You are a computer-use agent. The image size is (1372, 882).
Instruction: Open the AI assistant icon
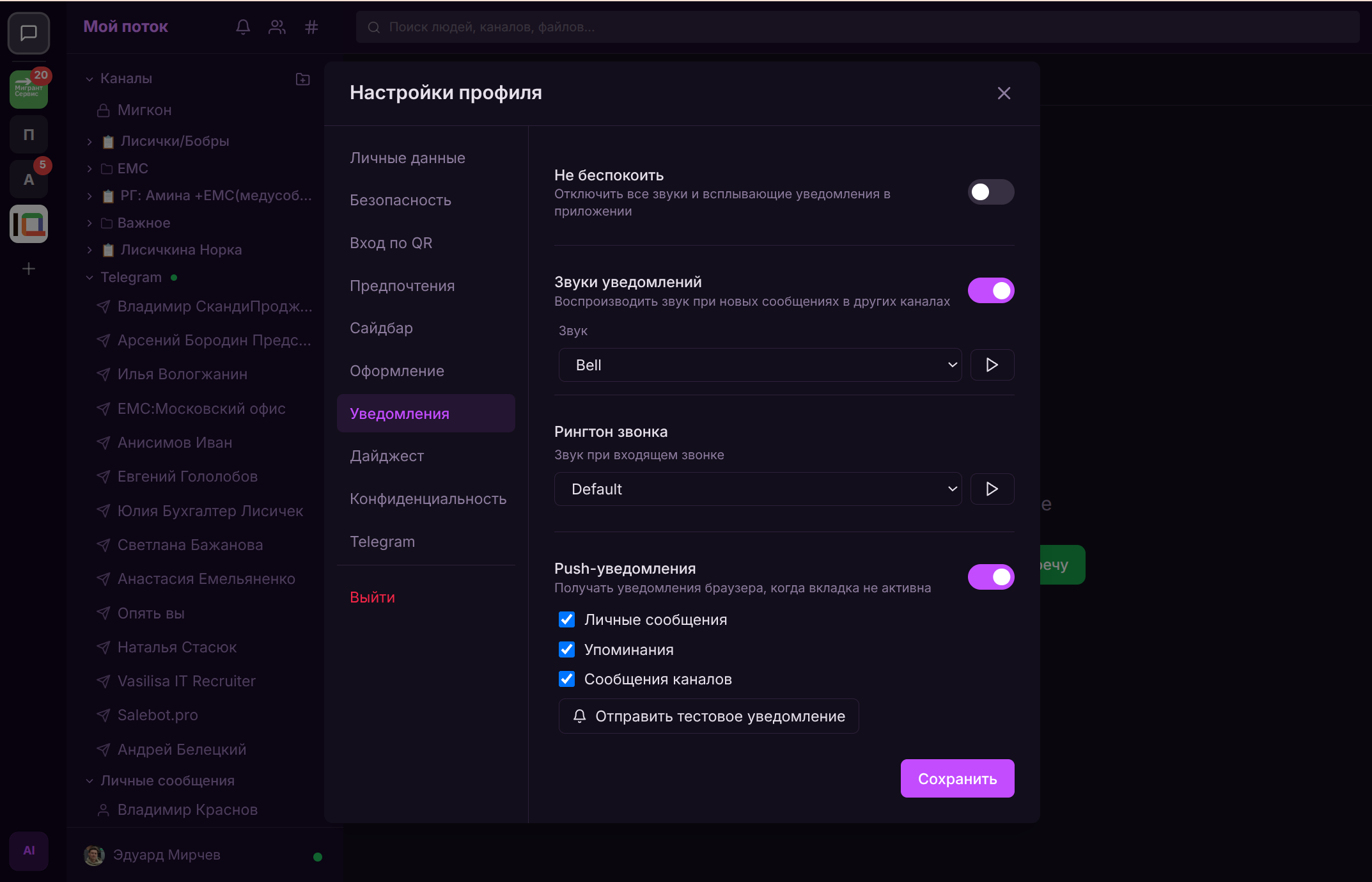[x=29, y=850]
